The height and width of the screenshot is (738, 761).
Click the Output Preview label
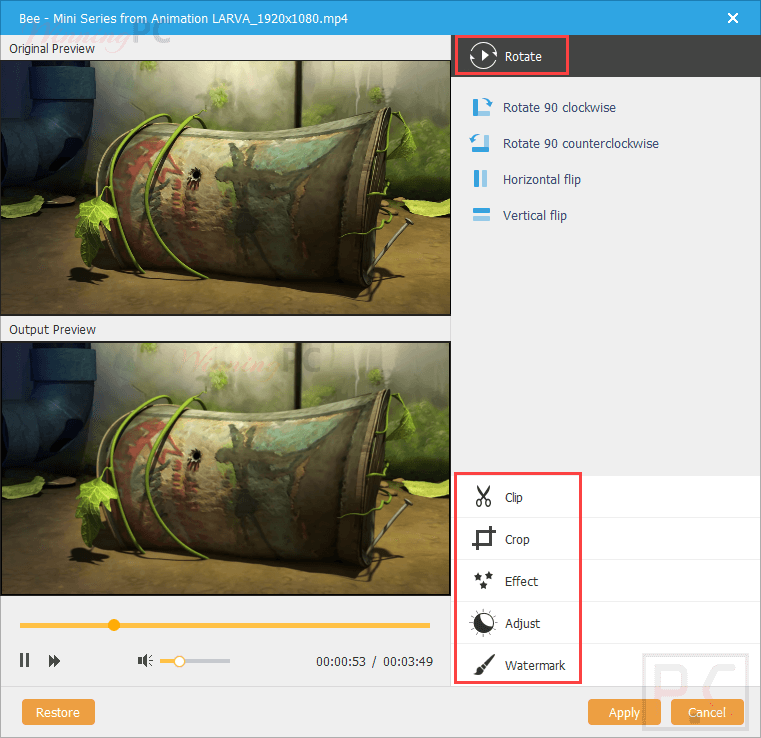click(x=52, y=329)
